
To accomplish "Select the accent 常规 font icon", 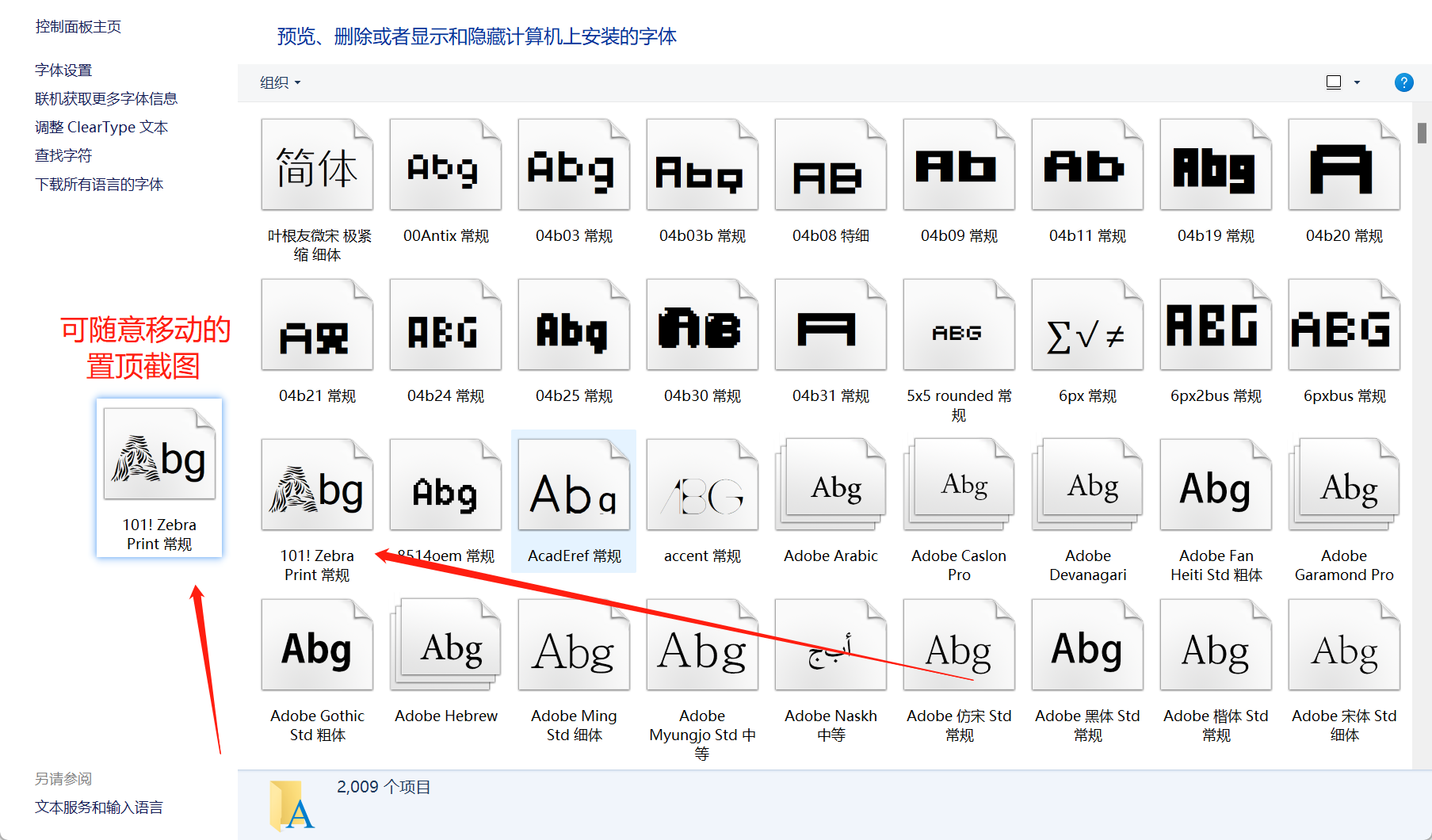I will (x=702, y=485).
